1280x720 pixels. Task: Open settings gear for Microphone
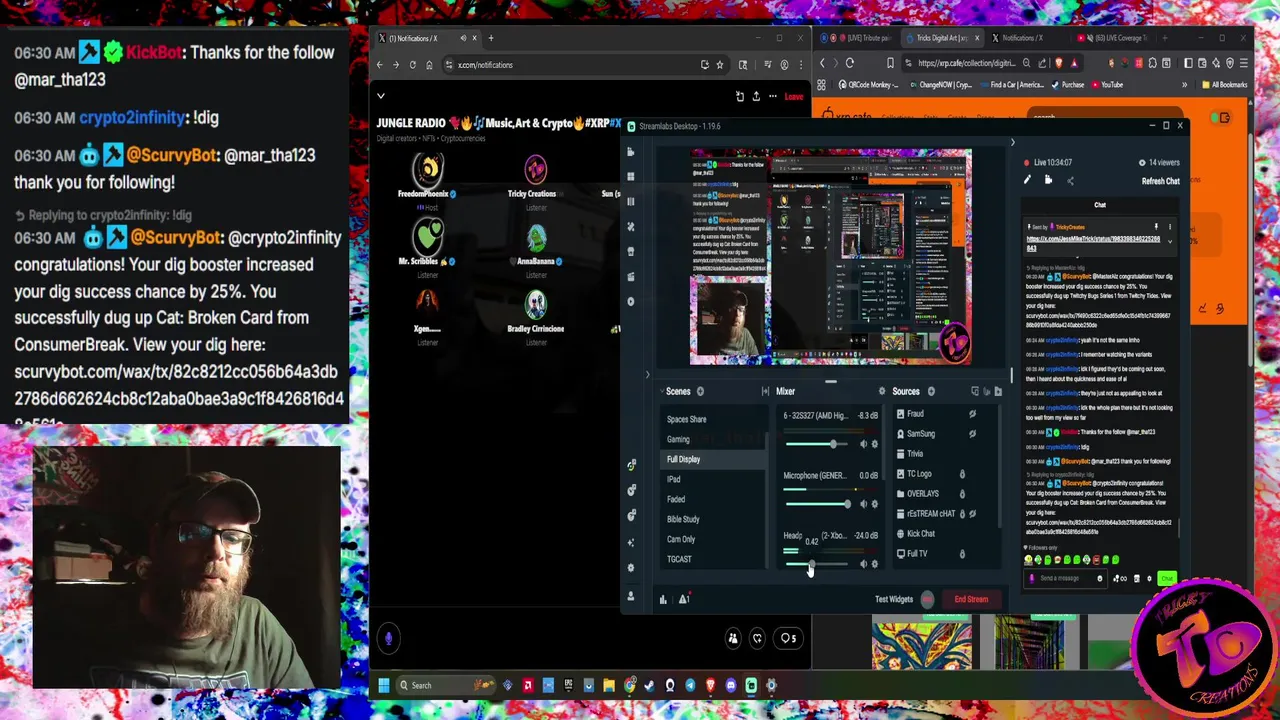[875, 504]
